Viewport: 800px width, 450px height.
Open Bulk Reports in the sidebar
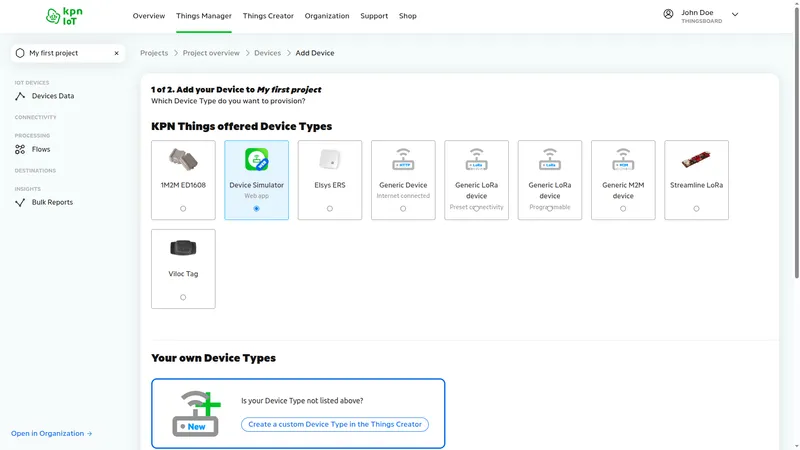click(52, 202)
